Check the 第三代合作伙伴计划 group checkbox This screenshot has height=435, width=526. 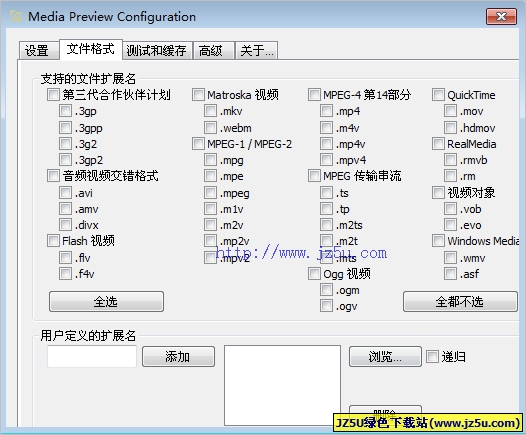(x=53, y=95)
